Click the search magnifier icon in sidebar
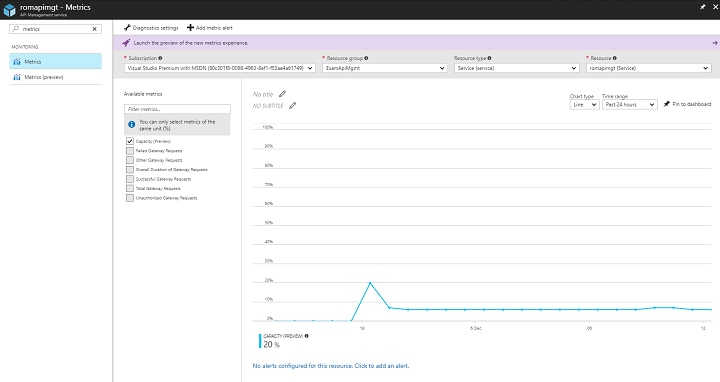The image size is (720, 382). coord(16,29)
